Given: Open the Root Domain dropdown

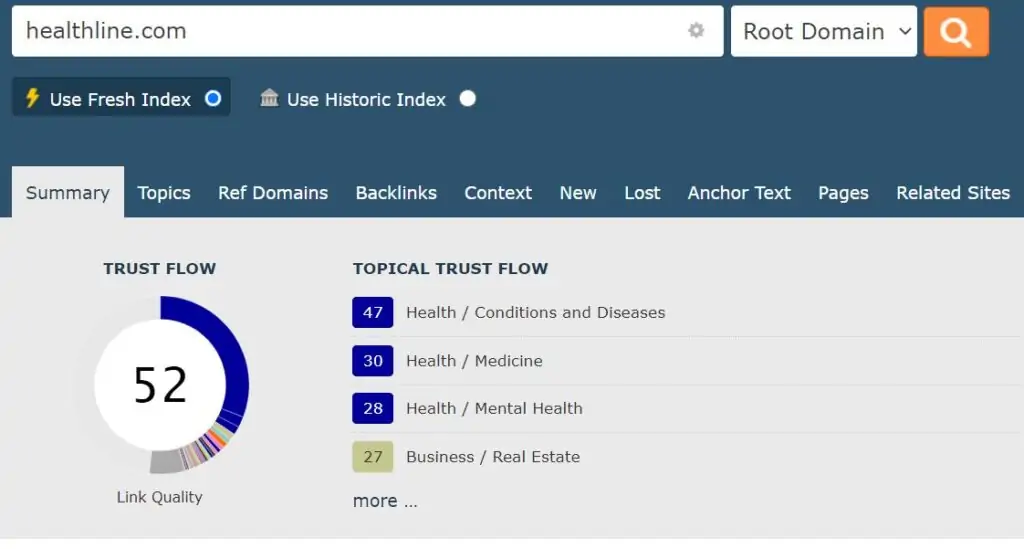Looking at the screenshot, I should click(824, 31).
